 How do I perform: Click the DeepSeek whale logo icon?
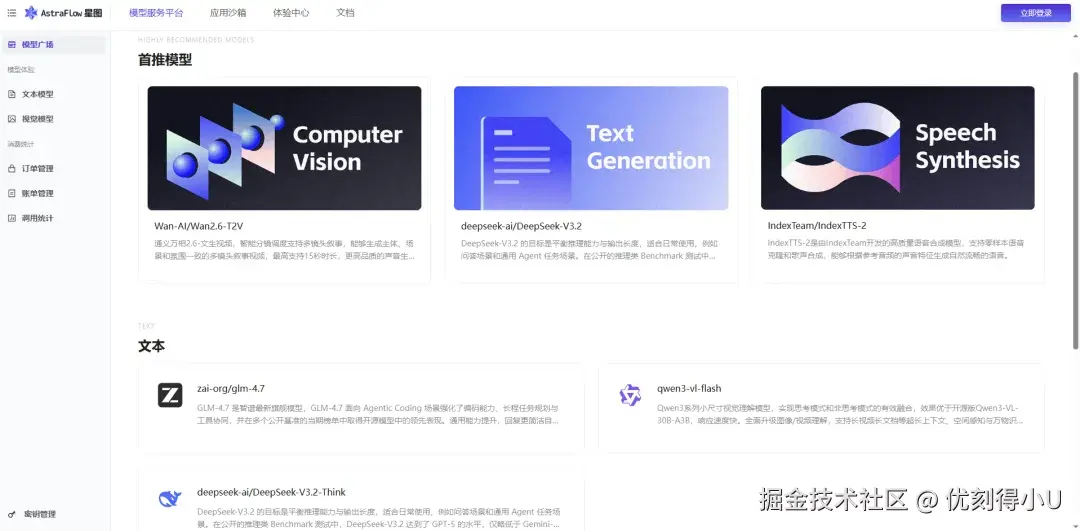coord(170,499)
